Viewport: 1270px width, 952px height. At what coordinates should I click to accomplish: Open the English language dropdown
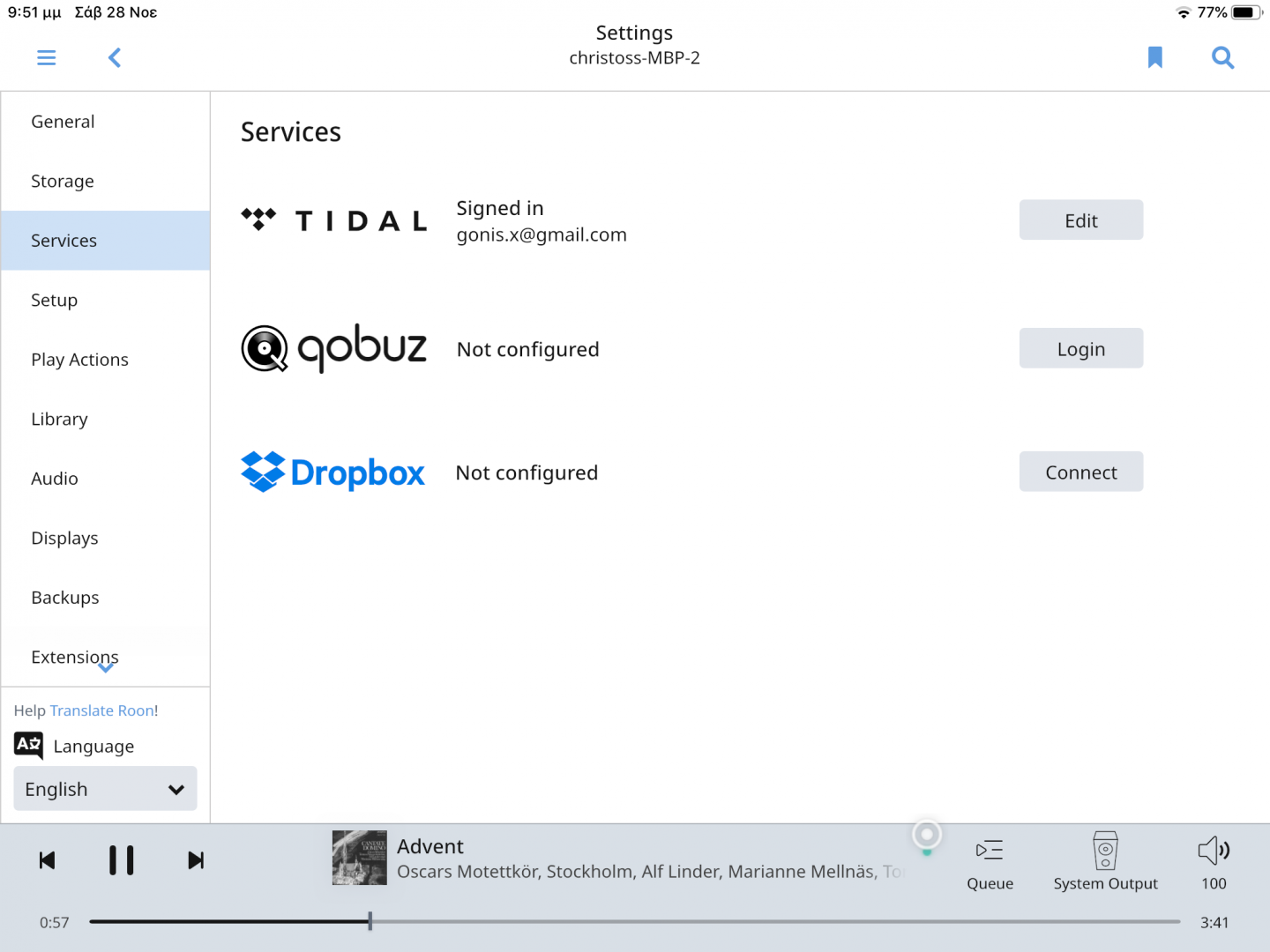coord(105,789)
